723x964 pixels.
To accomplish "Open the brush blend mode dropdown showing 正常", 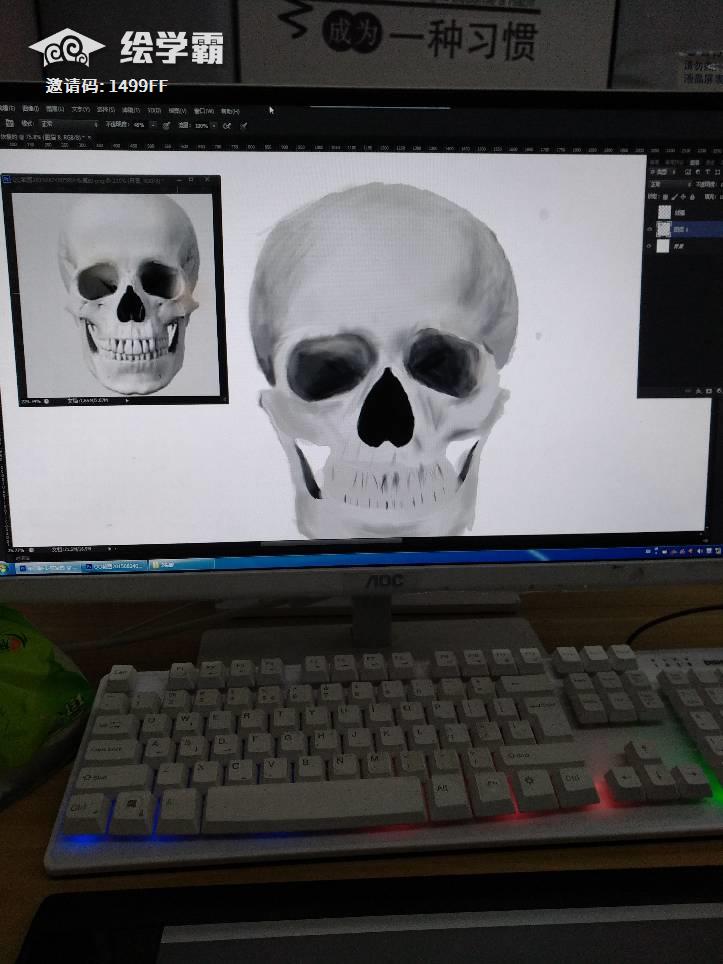I will pos(69,124).
